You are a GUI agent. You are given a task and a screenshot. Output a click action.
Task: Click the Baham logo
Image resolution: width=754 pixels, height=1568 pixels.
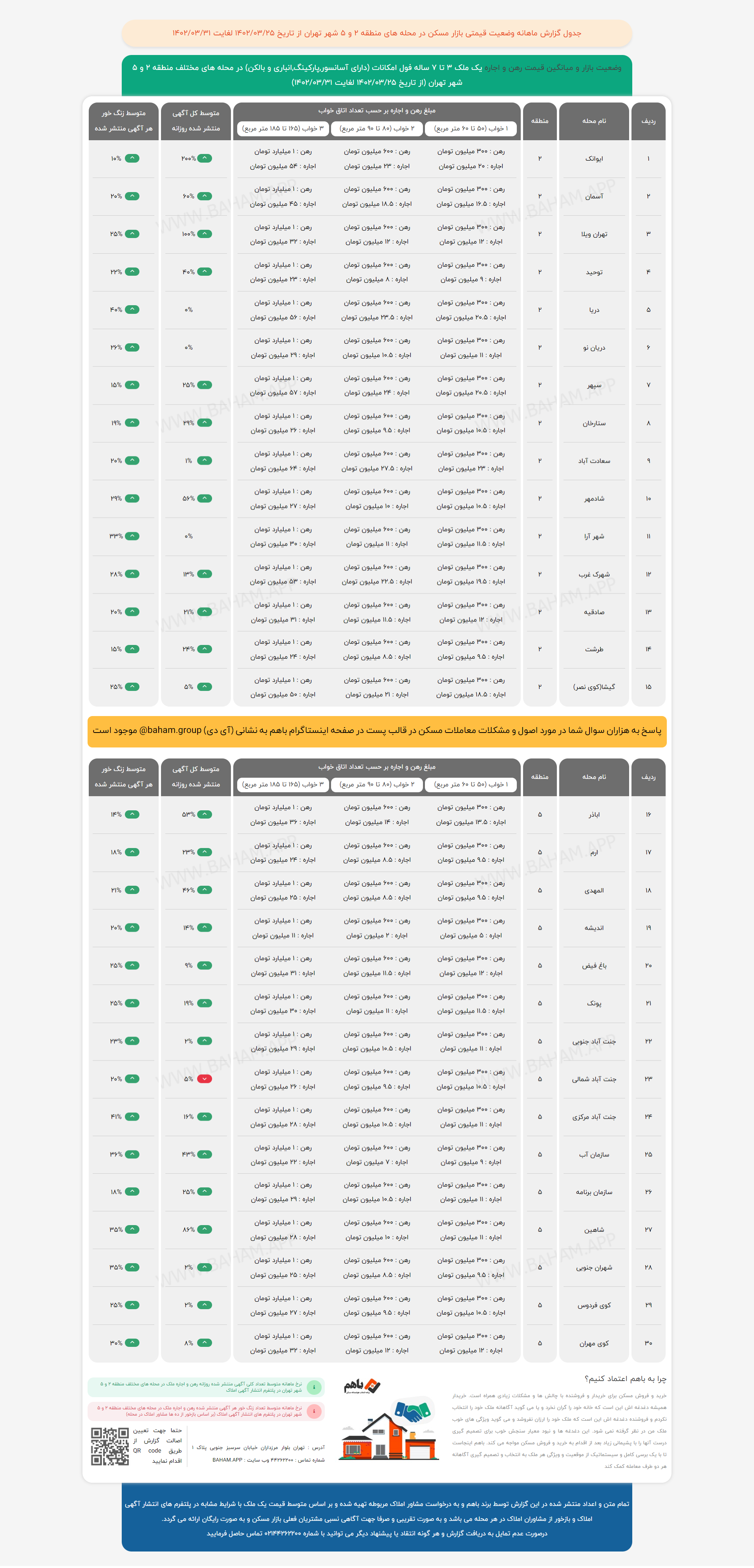coord(362,1386)
